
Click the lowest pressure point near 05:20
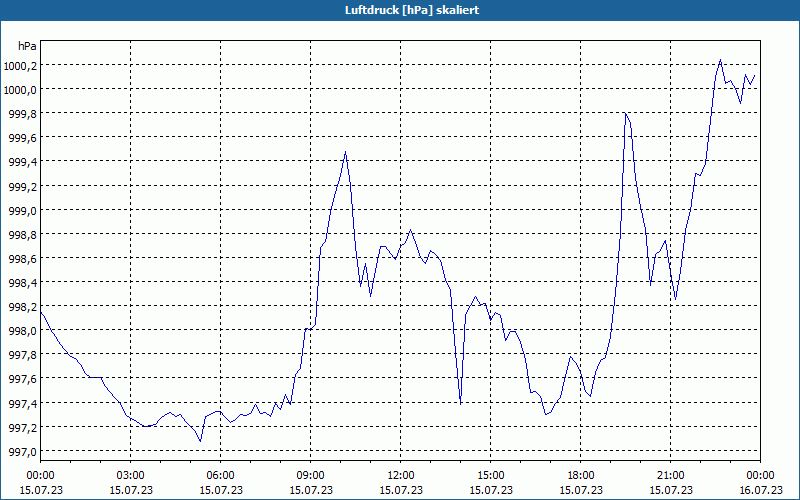200,441
